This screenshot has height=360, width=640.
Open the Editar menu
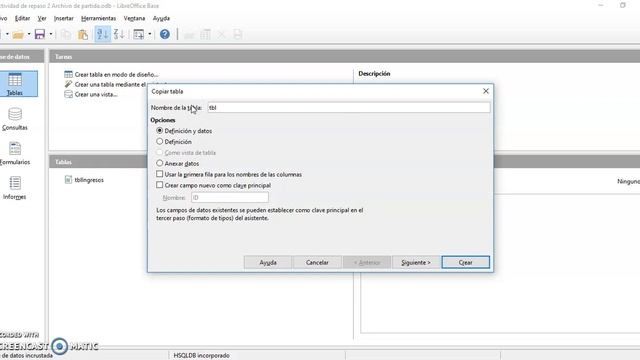pos(22,18)
